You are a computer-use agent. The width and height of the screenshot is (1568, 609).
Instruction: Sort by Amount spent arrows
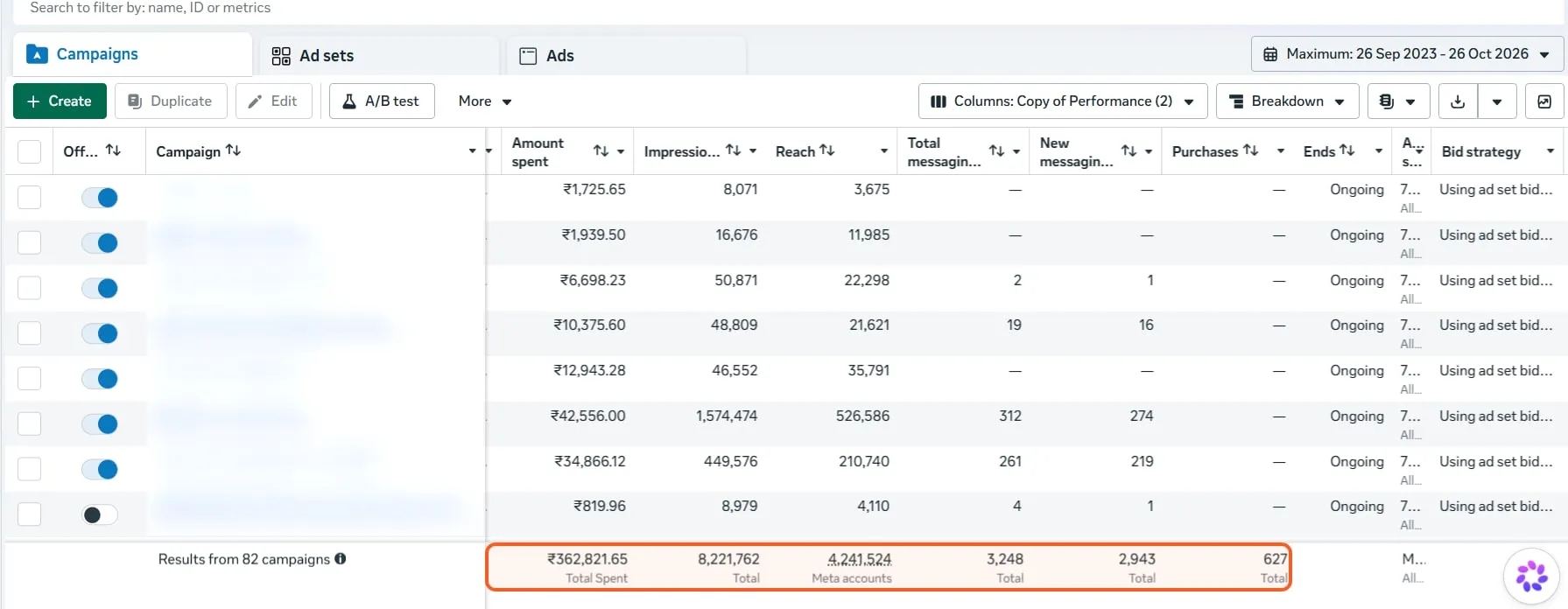coord(601,151)
